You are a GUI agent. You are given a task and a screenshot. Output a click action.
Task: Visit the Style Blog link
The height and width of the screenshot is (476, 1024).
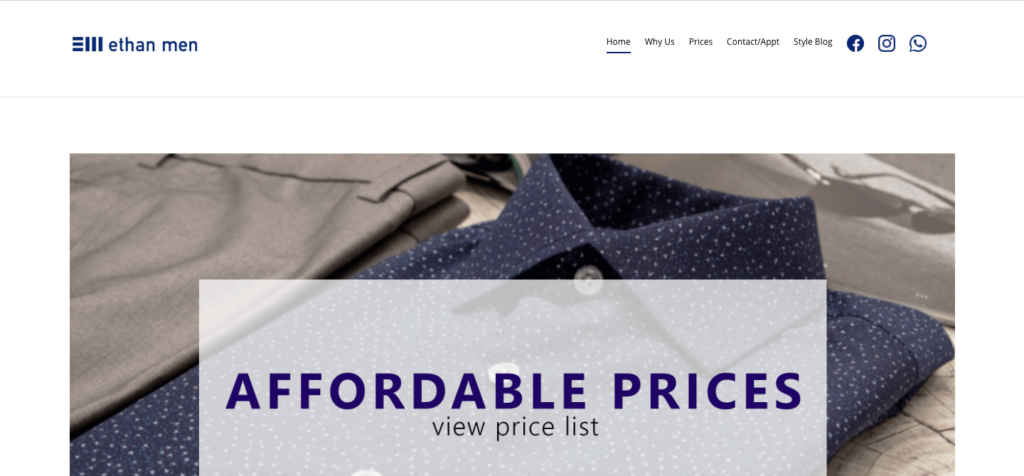pyautogui.click(x=813, y=42)
